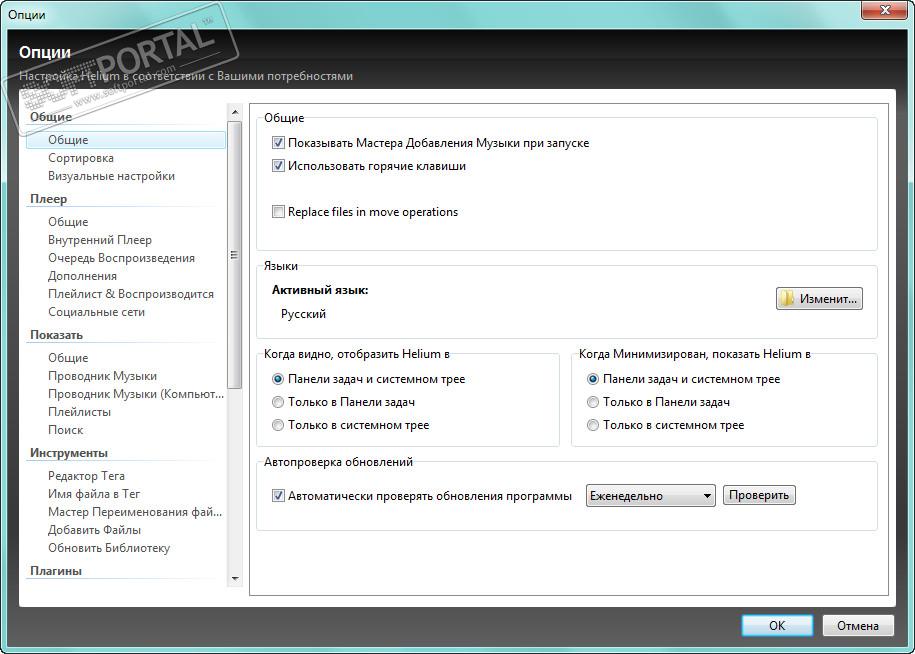Open Плейлист & Воспроизводится page

point(131,294)
